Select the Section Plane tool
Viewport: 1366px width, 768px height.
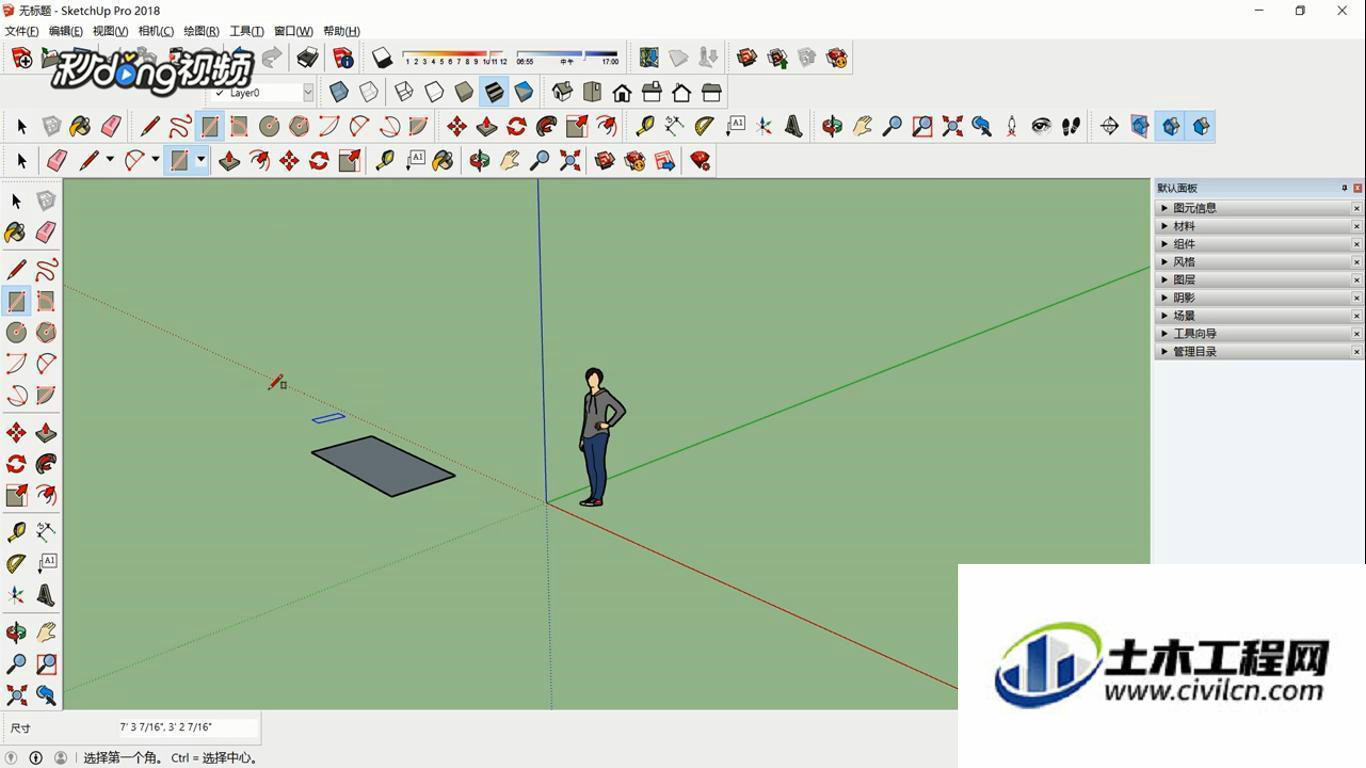coord(1109,126)
